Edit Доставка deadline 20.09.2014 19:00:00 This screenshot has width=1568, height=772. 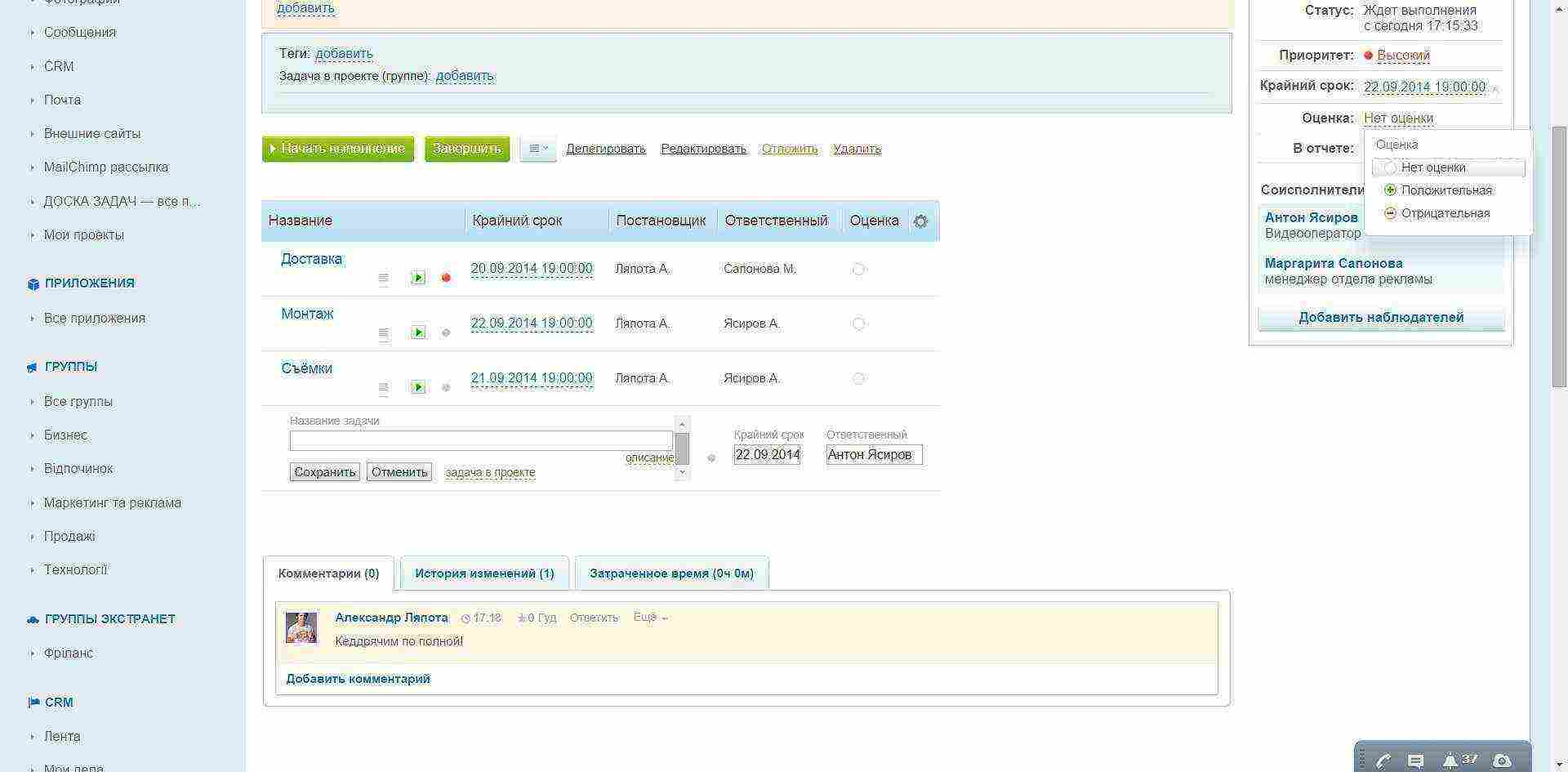coord(532,269)
